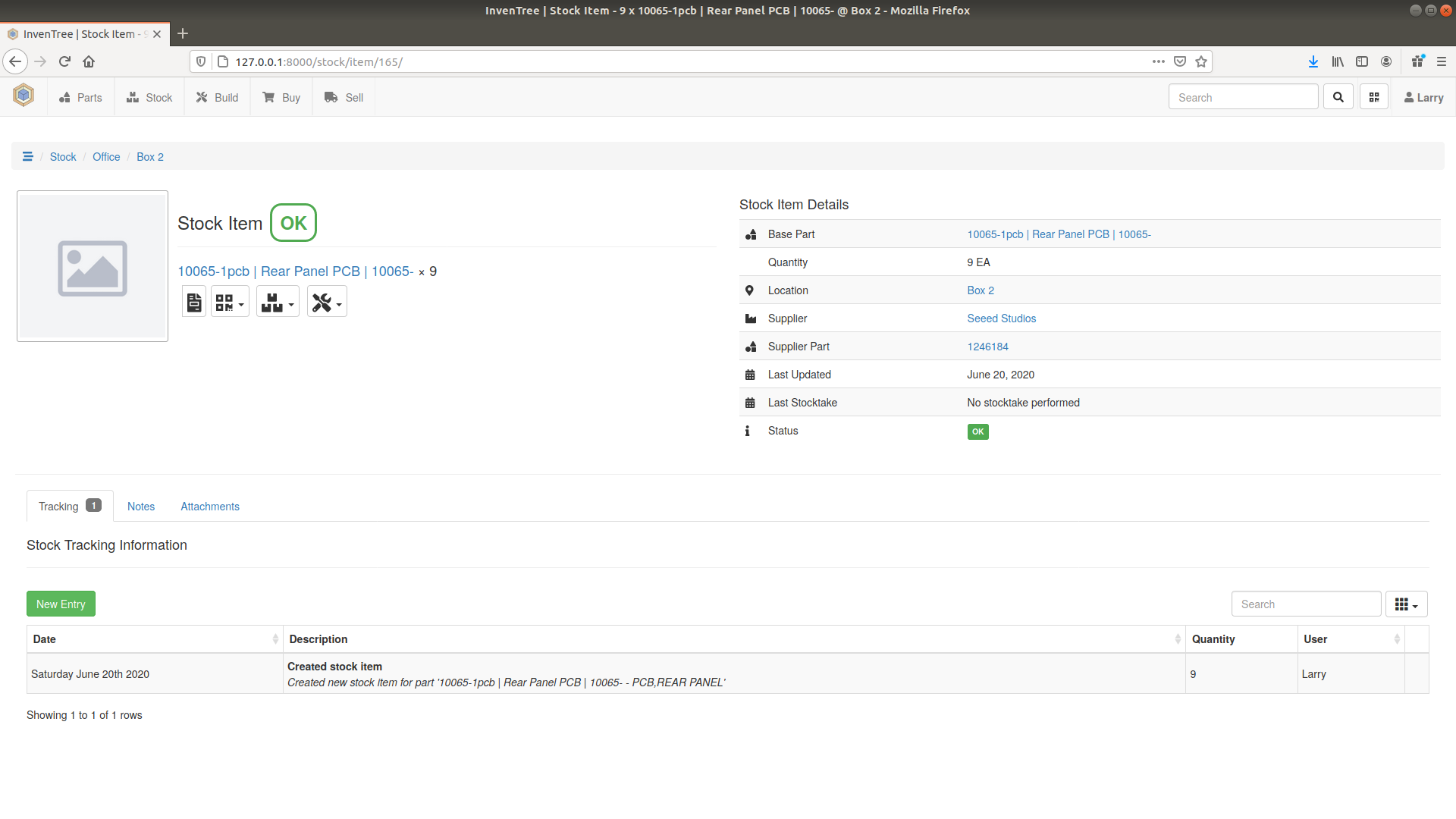Open the barcode scan dialog in the navbar
The width and height of the screenshot is (1456, 819).
pyautogui.click(x=1373, y=96)
